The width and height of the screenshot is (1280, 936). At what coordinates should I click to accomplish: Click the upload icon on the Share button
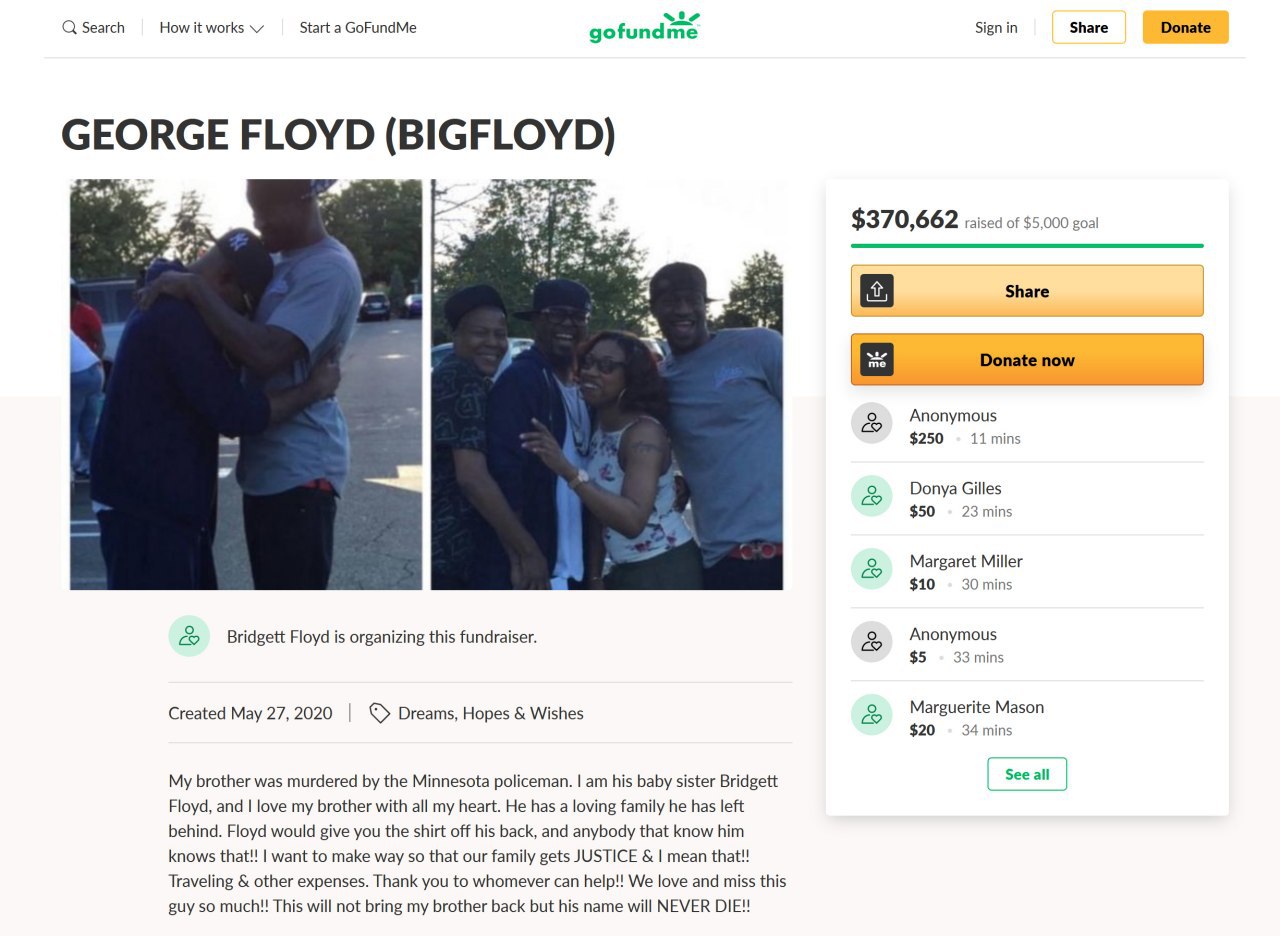(877, 291)
